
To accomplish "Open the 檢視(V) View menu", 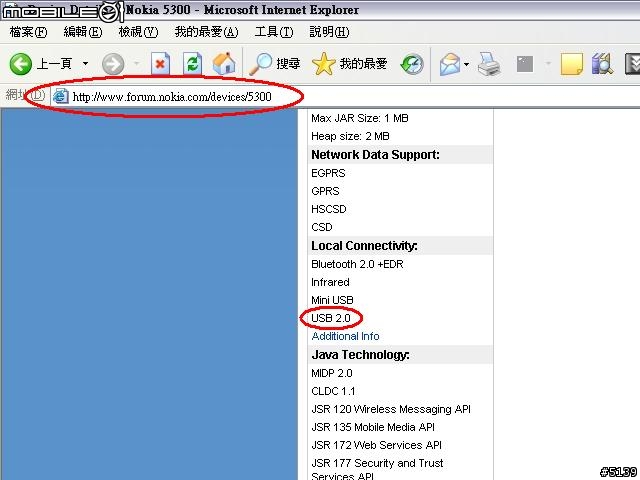I will tap(138, 32).
